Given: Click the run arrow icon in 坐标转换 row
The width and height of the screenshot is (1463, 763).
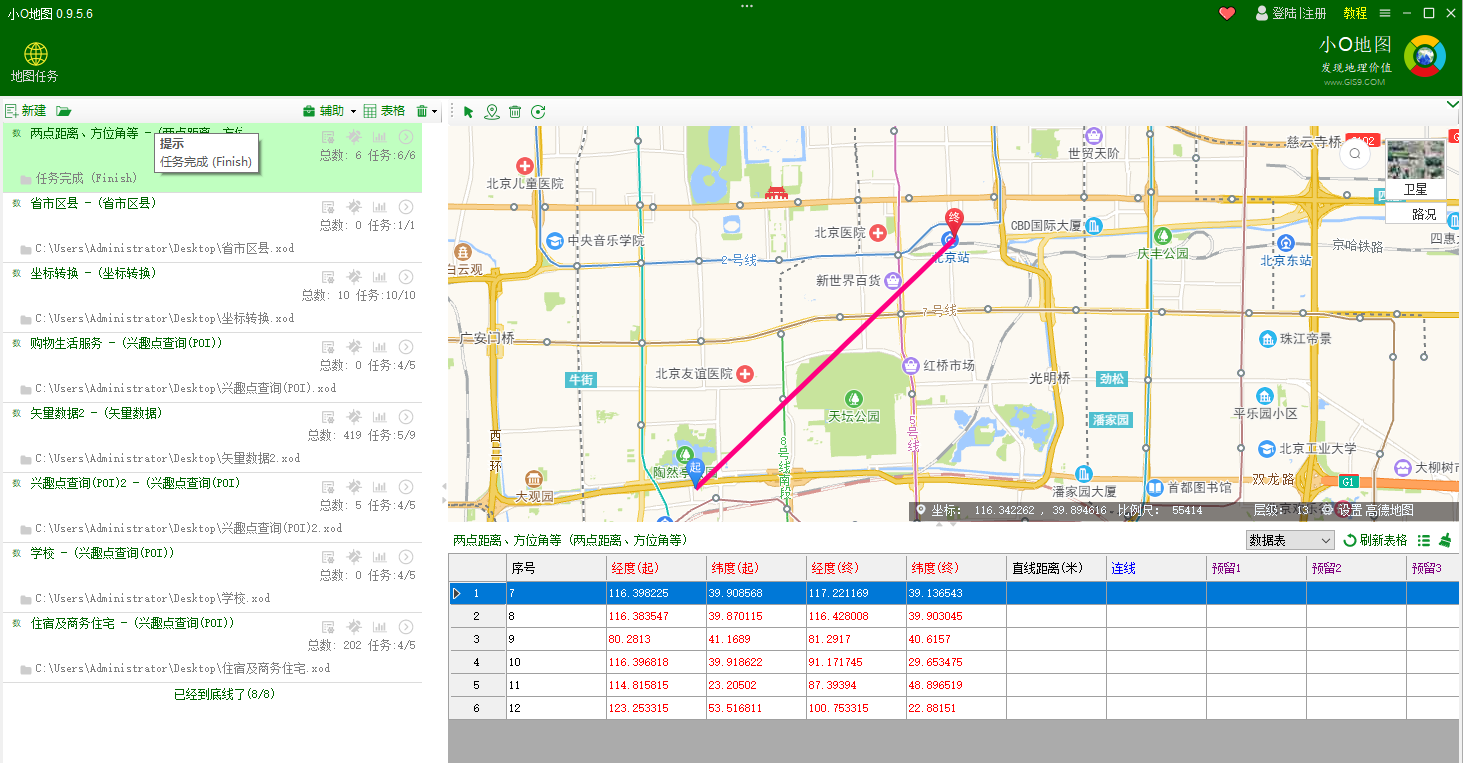Looking at the screenshot, I should tap(406, 277).
